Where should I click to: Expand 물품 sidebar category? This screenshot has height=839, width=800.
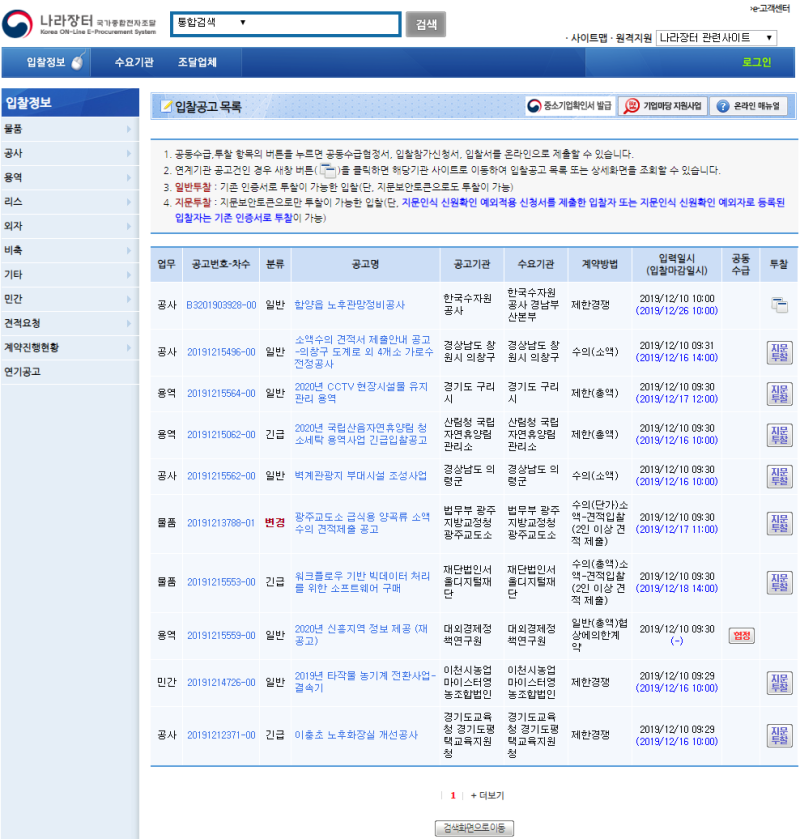pos(70,129)
